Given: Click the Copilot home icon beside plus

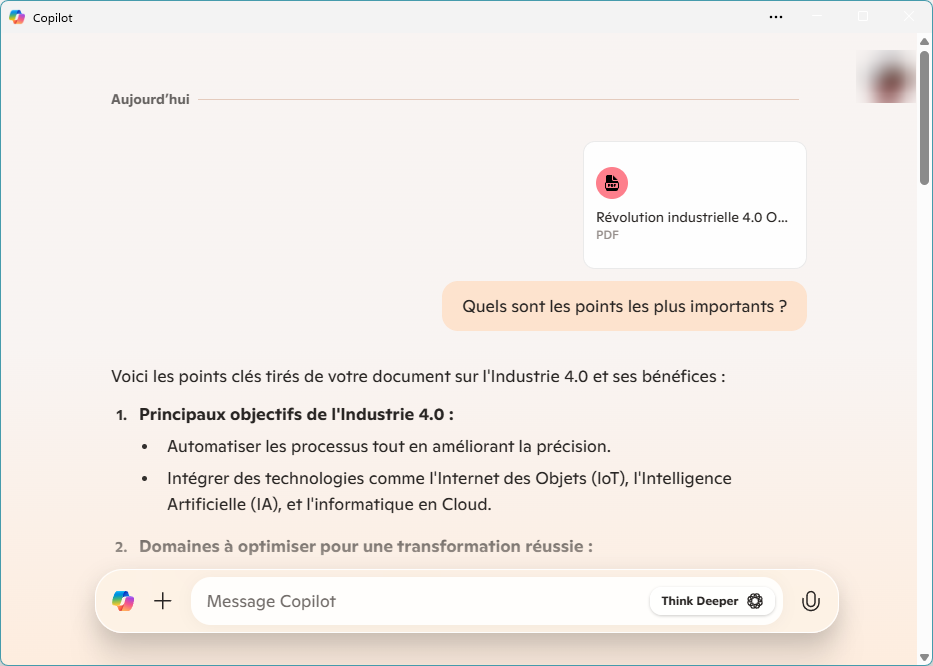Looking at the screenshot, I should pyautogui.click(x=123, y=601).
